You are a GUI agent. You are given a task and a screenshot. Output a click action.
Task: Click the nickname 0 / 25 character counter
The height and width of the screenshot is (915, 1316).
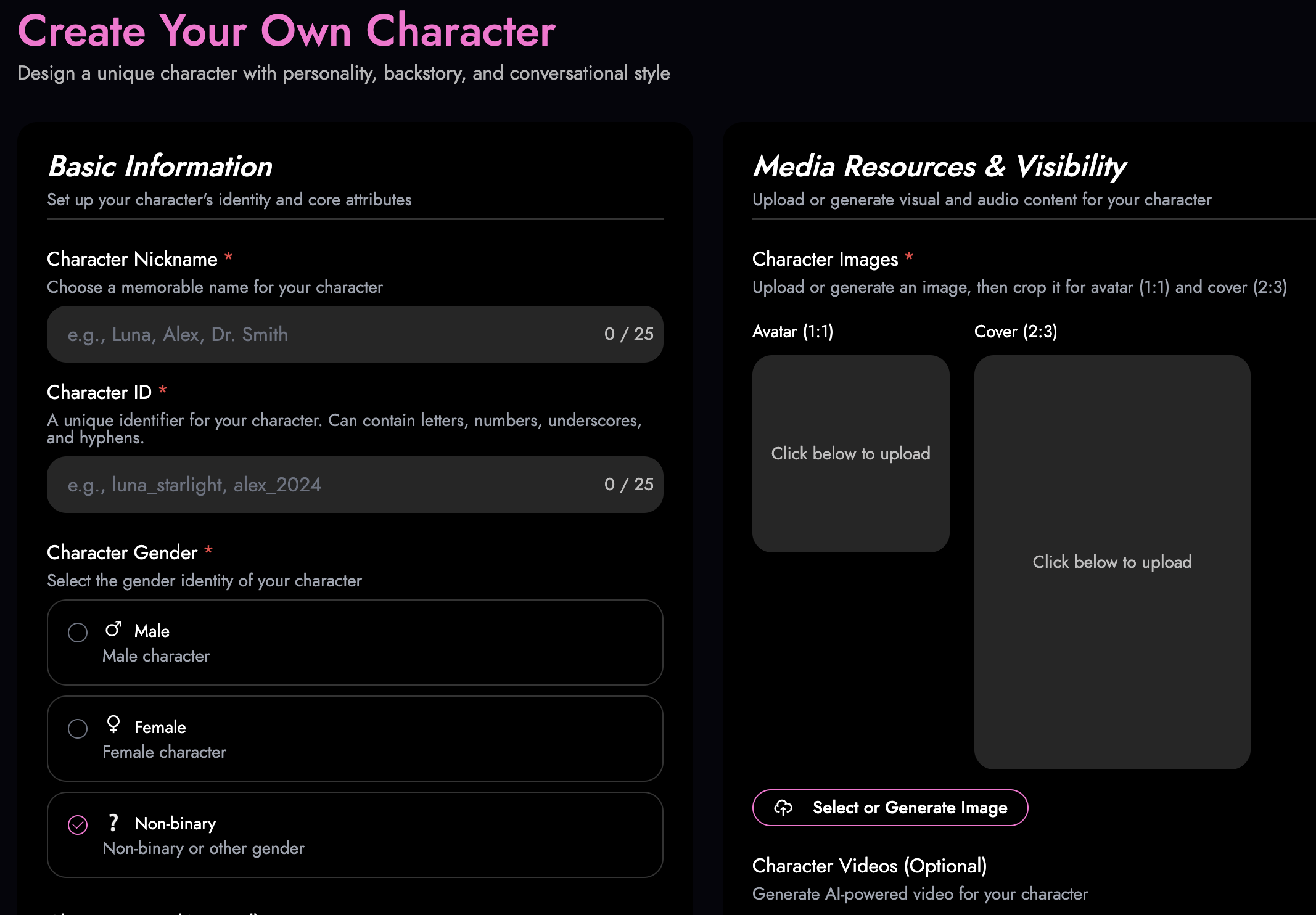tap(628, 334)
